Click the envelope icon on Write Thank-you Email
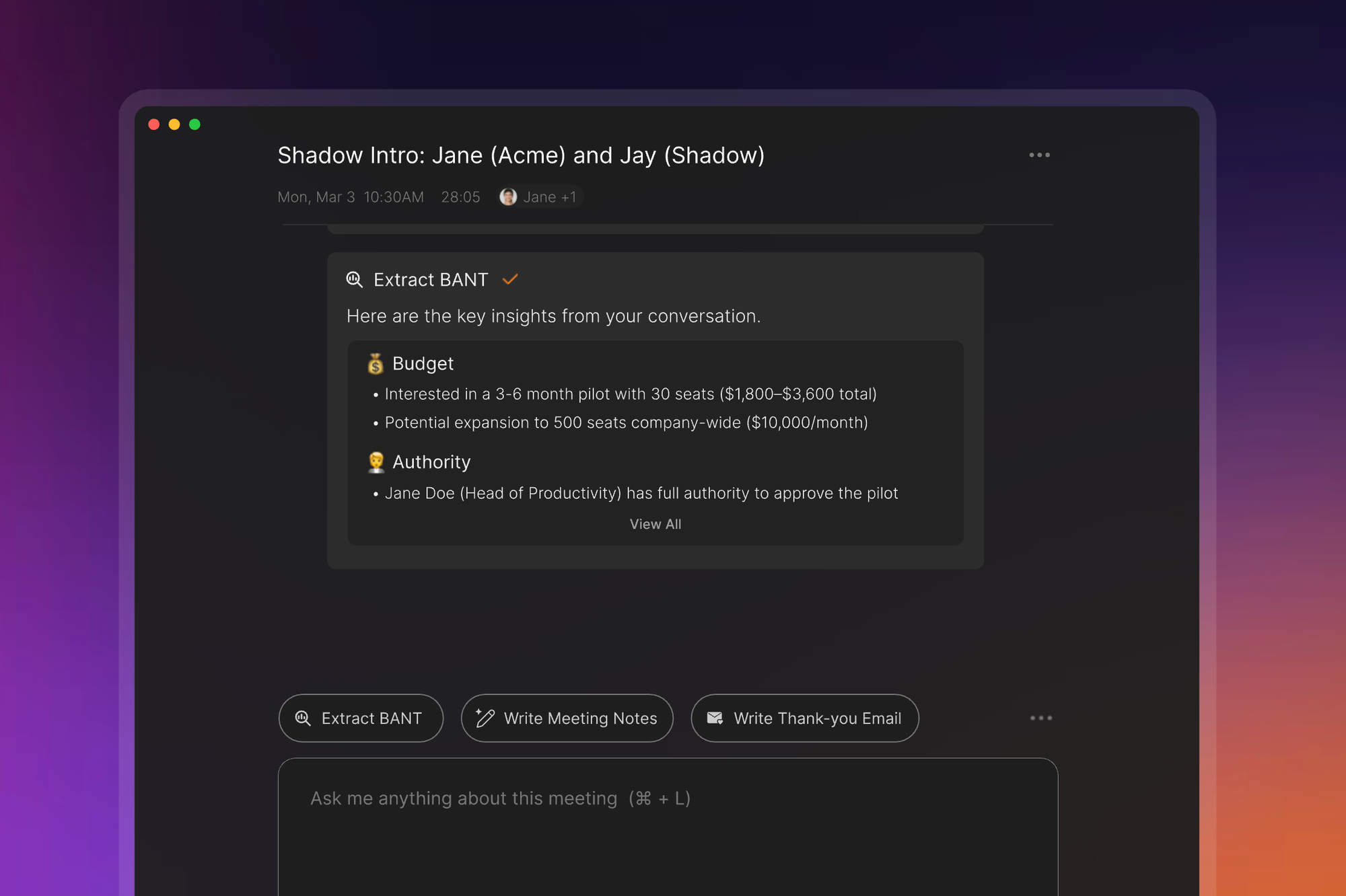 [715, 718]
